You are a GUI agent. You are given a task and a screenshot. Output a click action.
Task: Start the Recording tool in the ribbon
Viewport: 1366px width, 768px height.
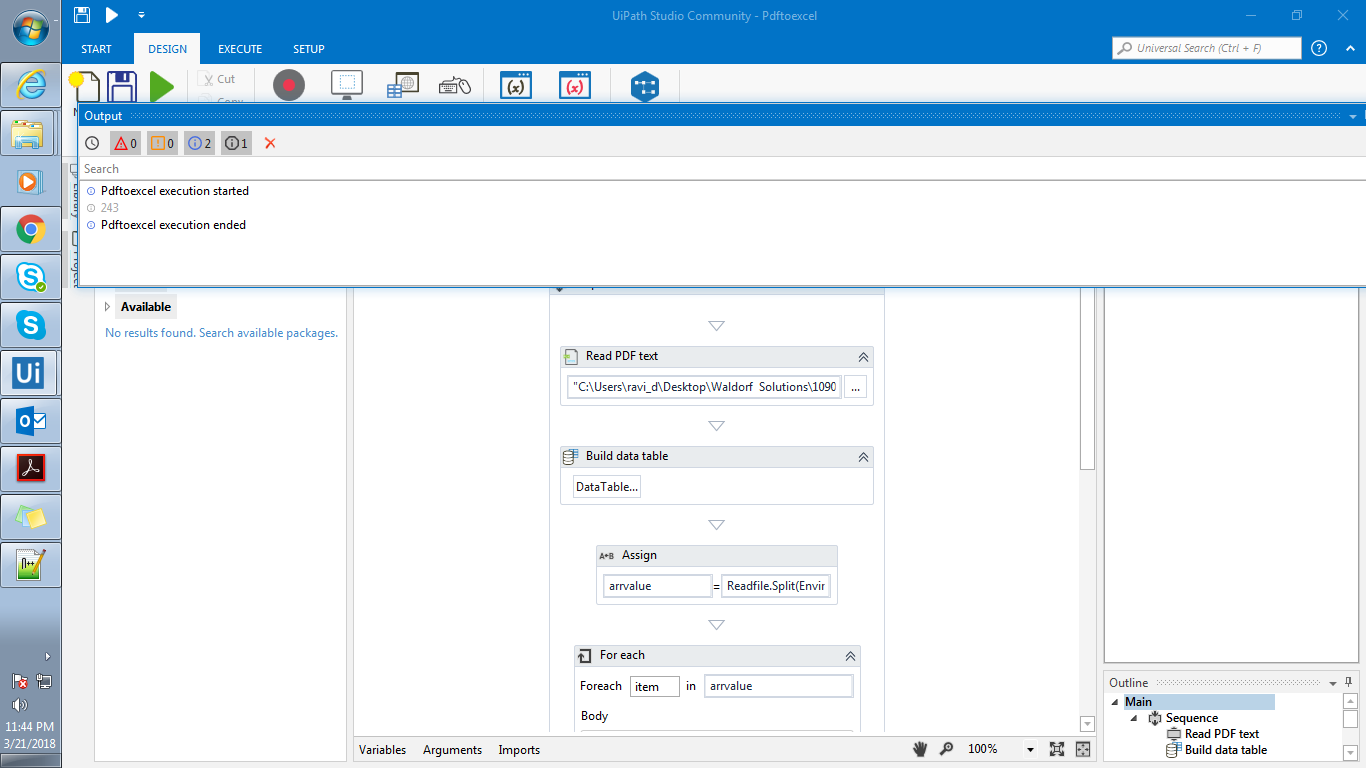(x=289, y=86)
